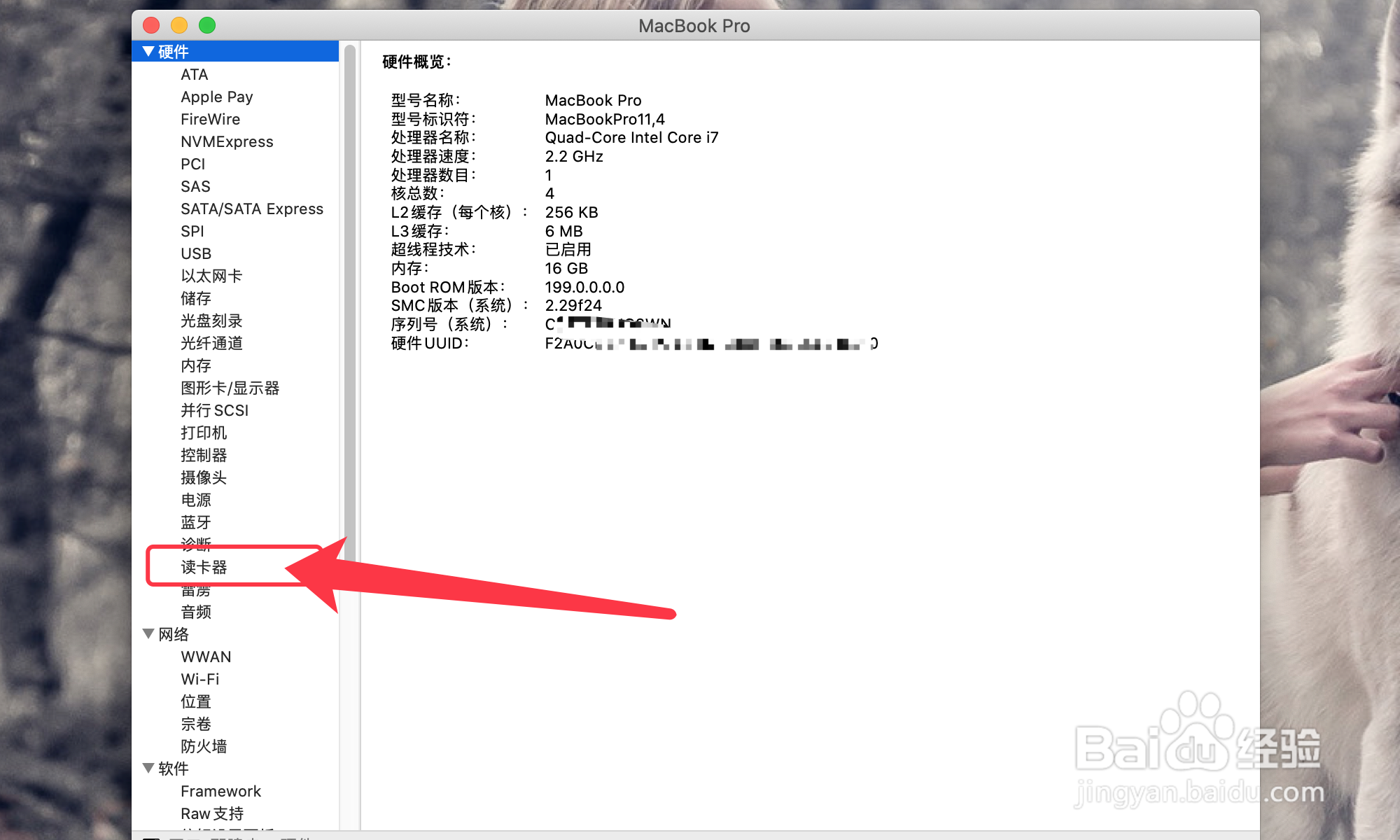Select ATA in the sidebar
The height and width of the screenshot is (840, 1400).
(194, 74)
